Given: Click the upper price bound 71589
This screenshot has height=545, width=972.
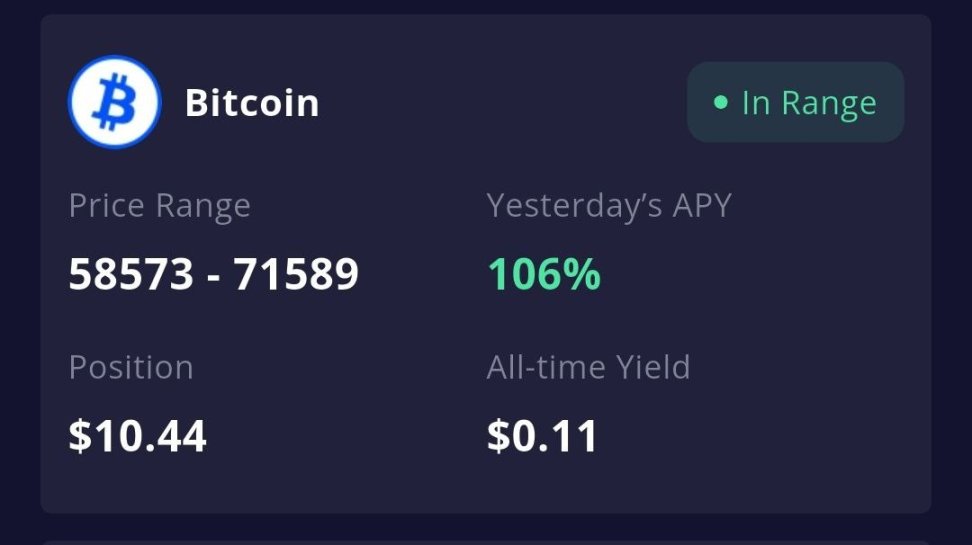Looking at the screenshot, I should (x=296, y=274).
